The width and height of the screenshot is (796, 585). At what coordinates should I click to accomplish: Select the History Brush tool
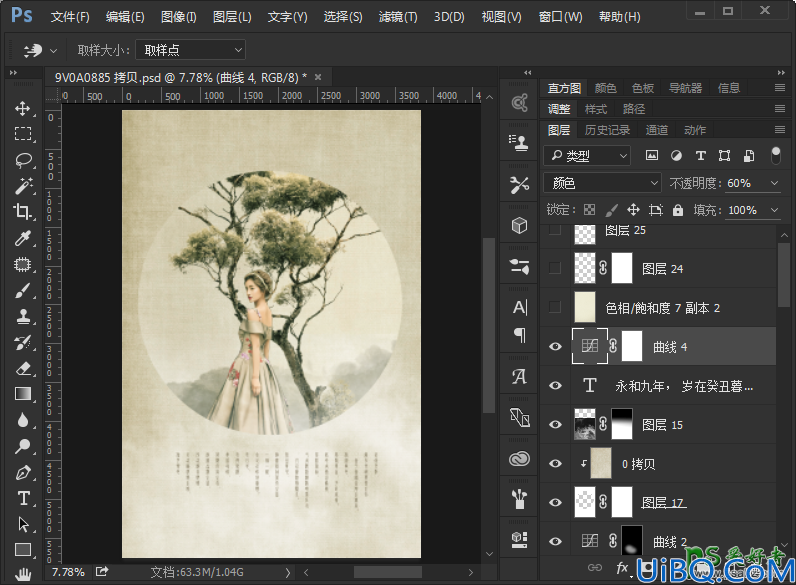coord(22,343)
